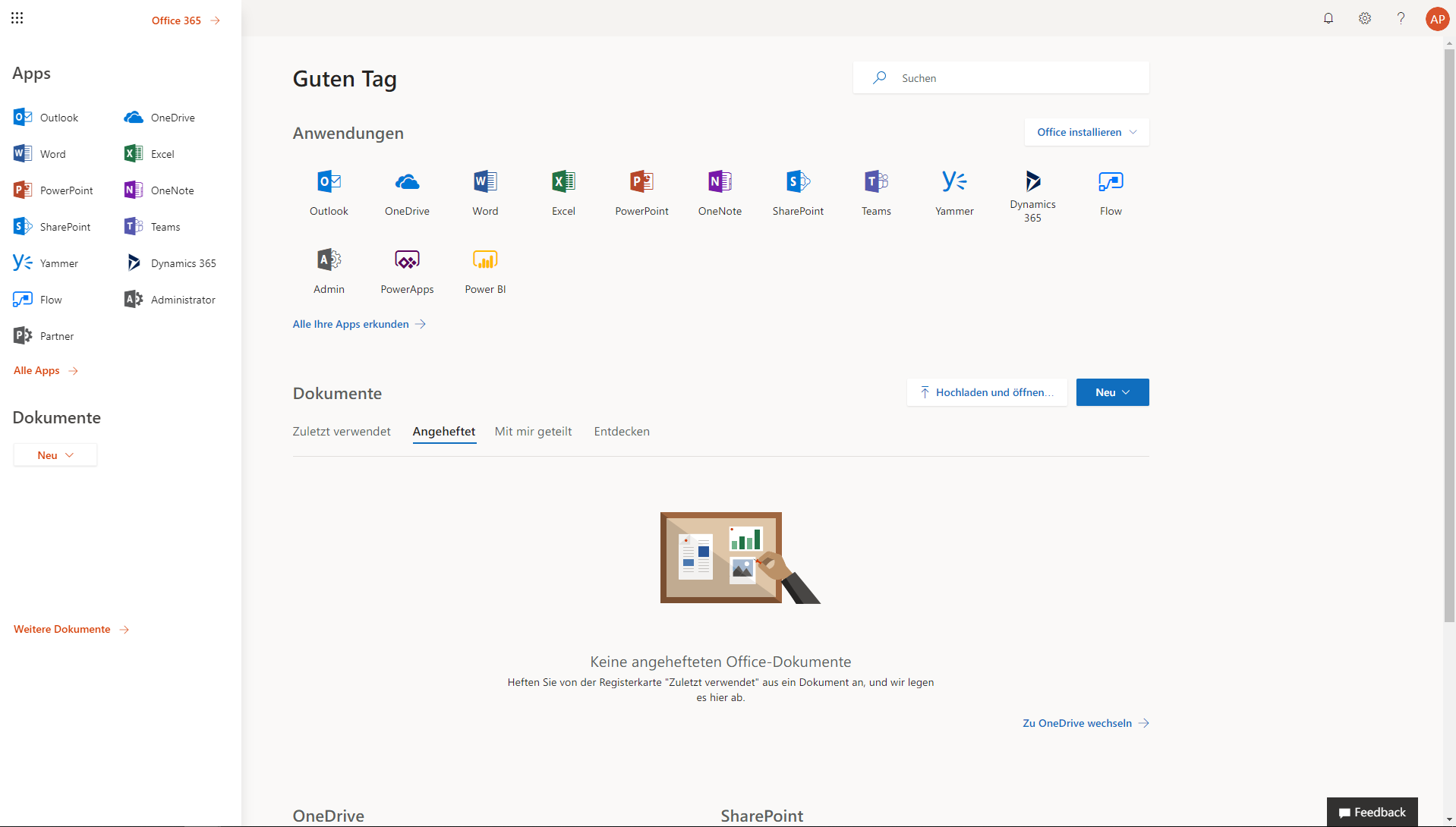The image size is (1456, 827).
Task: Switch to Mit mir geteilt tab
Action: coord(533,432)
